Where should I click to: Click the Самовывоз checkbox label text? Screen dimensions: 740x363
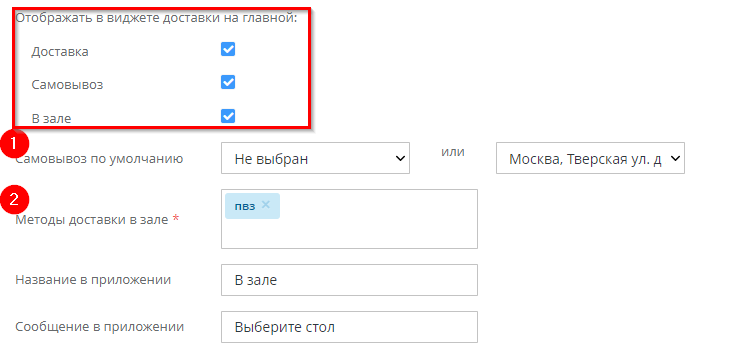(x=67, y=84)
